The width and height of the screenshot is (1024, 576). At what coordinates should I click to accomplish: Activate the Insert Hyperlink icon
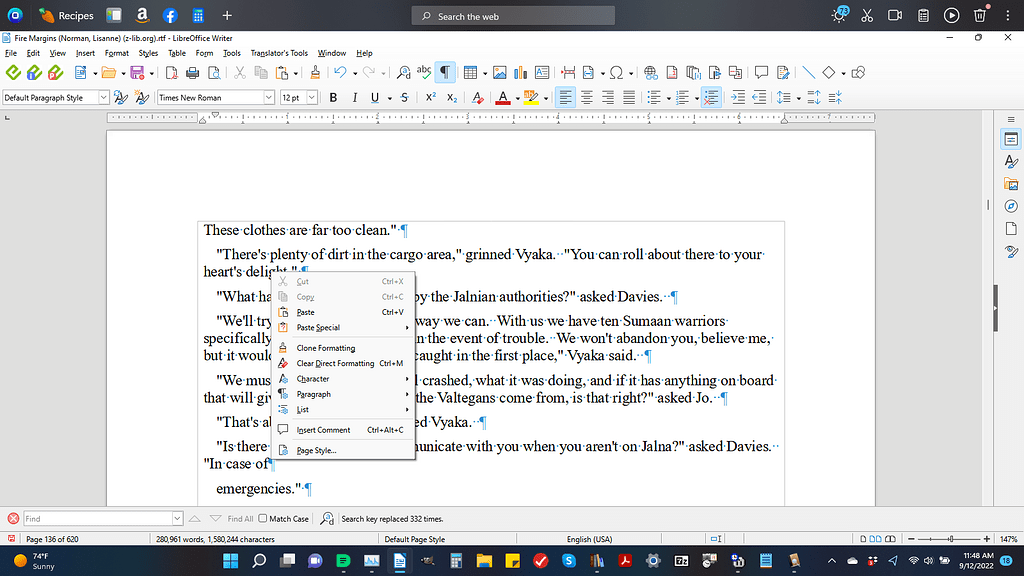651,72
